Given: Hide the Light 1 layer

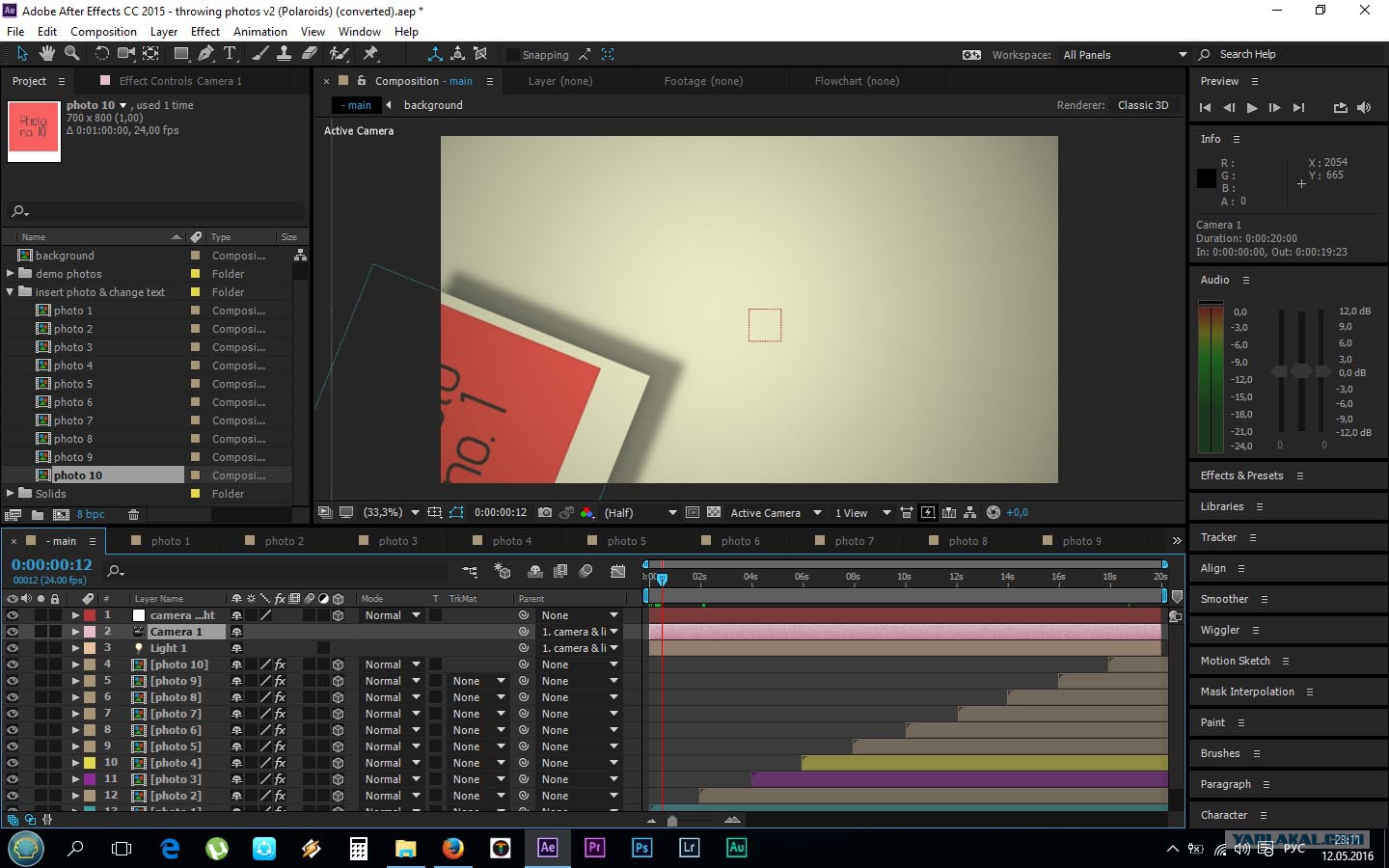Looking at the screenshot, I should (x=13, y=648).
